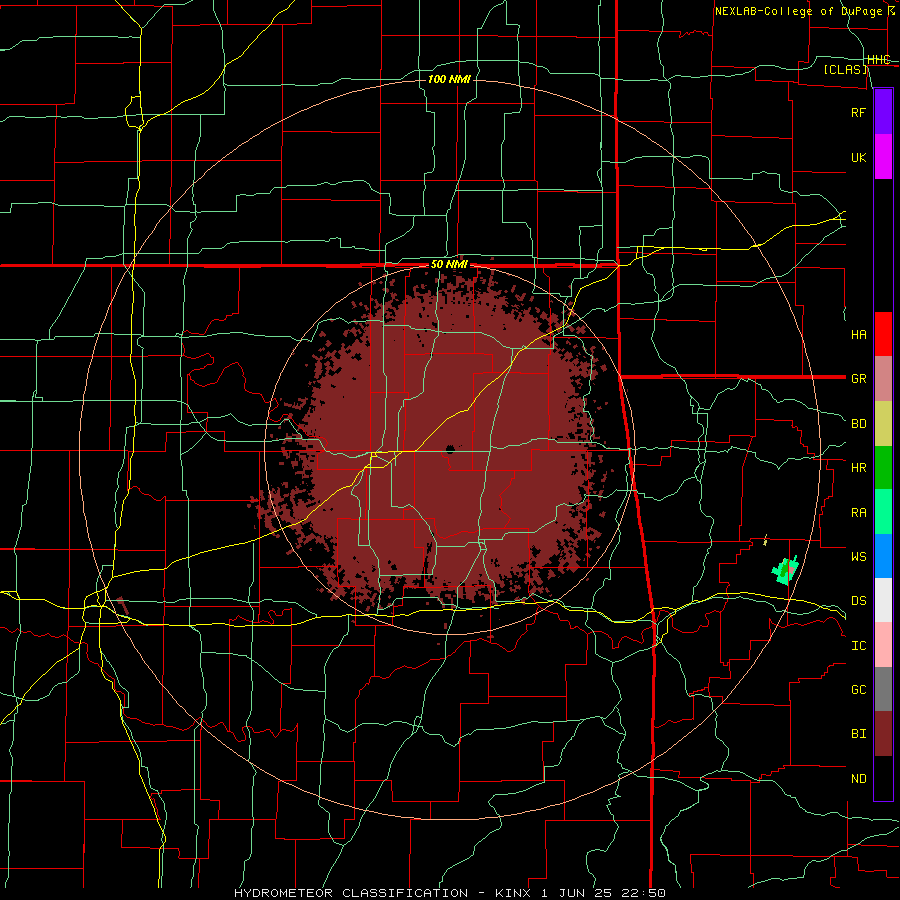Click the purple RF color swatch
Viewport: 900px width, 900px height.
tap(883, 112)
